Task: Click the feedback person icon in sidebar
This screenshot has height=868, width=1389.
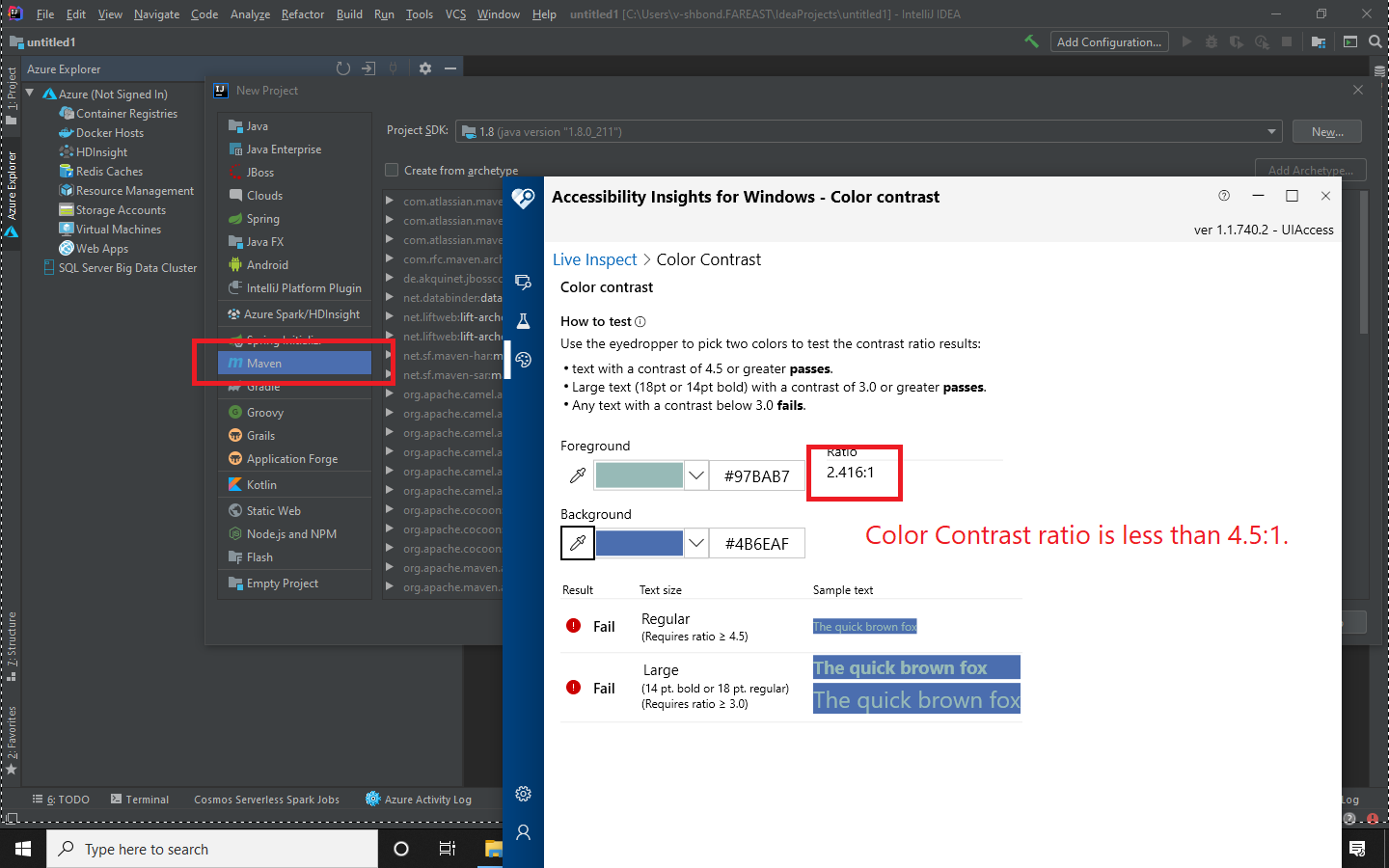Action: click(523, 831)
